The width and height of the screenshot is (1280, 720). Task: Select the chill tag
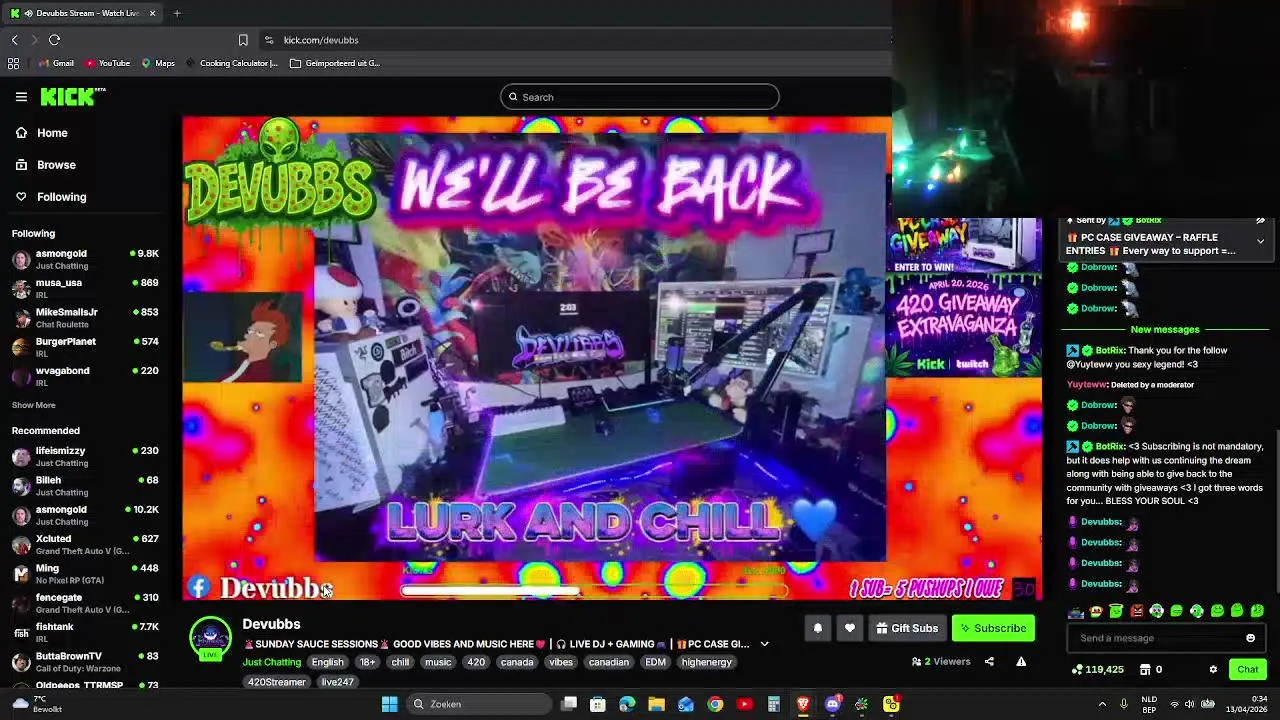coord(400,662)
